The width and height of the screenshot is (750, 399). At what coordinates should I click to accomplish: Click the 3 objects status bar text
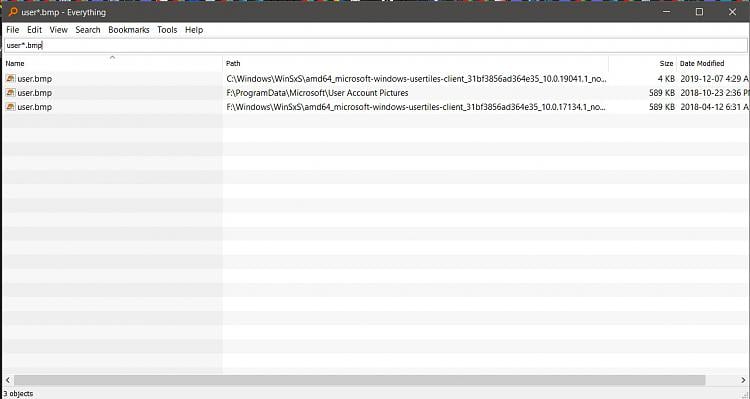pos(19,393)
